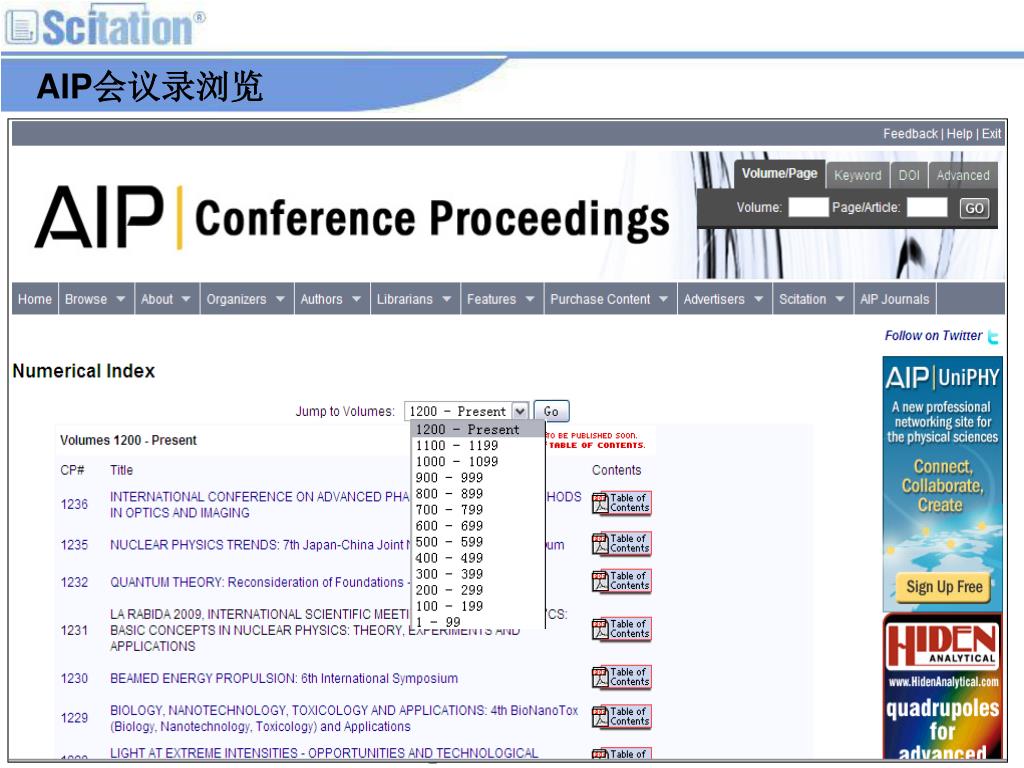Switch to the Advanced search tab
Screen dimensions: 1024x768
click(x=963, y=176)
